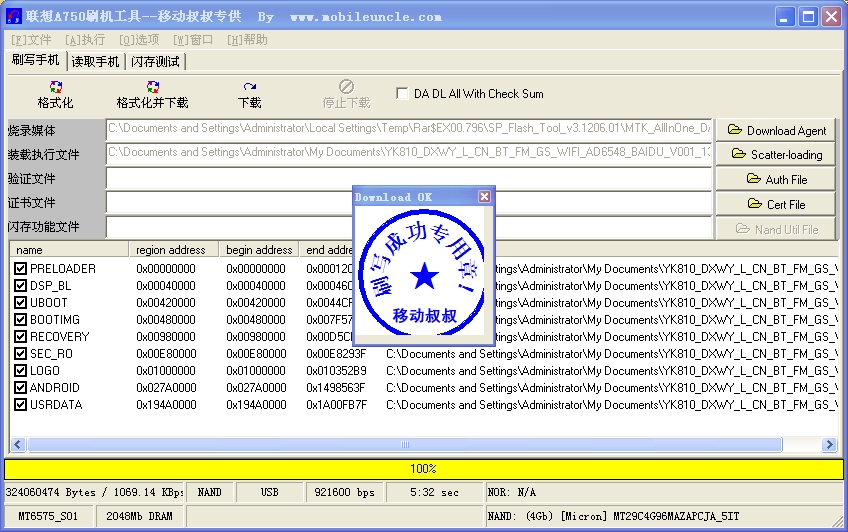848x532 pixels.
Task: Choose a Cert File
Action: [776, 204]
